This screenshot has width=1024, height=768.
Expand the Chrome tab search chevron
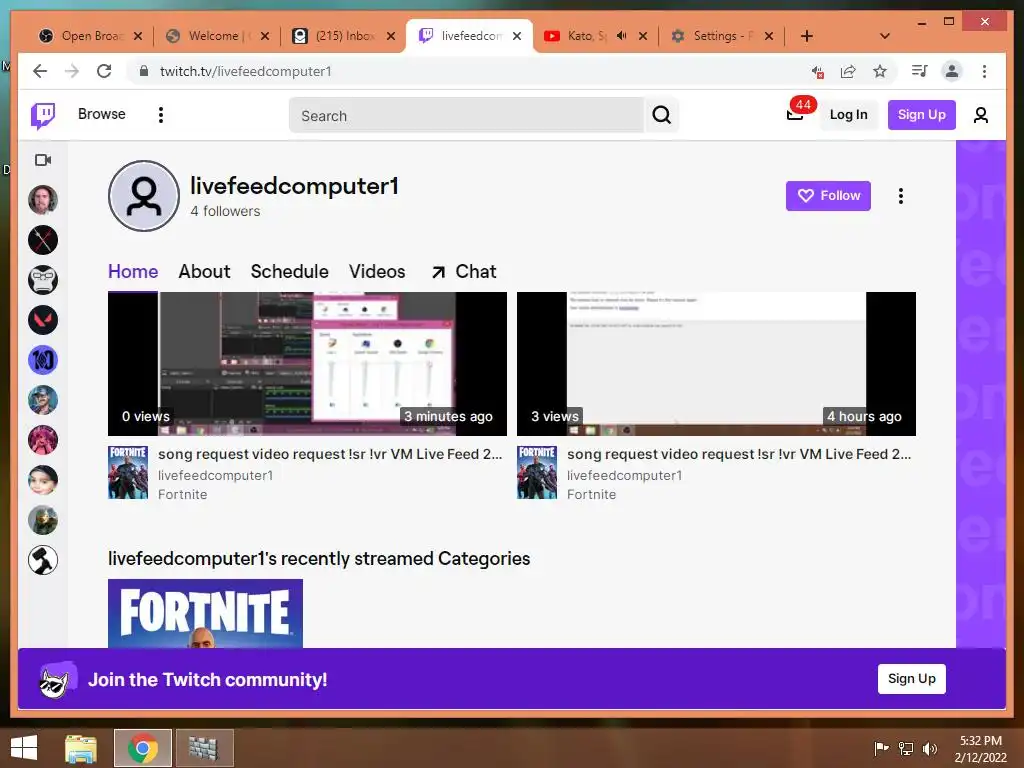pos(884,36)
